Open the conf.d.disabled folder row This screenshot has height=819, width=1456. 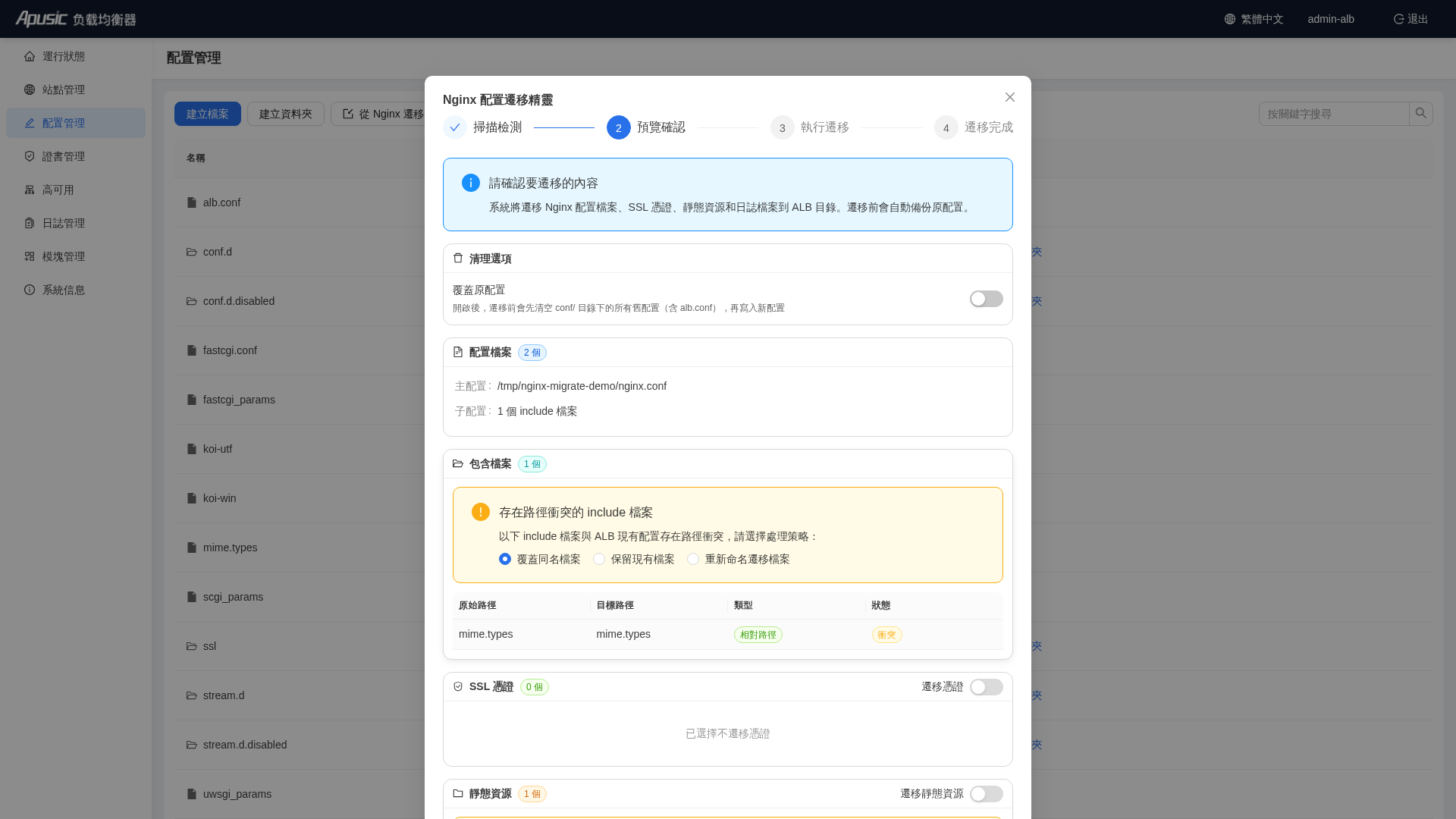239,301
